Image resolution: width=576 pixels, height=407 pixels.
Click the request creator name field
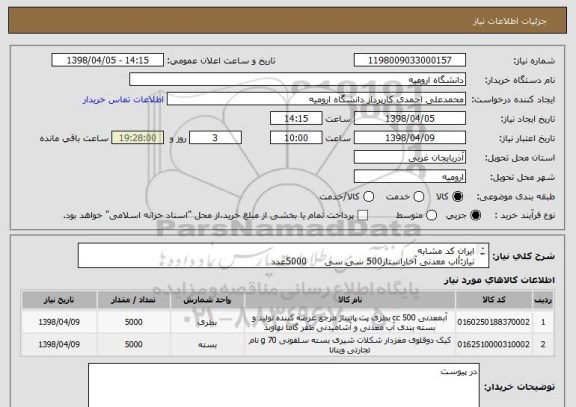tap(316, 99)
